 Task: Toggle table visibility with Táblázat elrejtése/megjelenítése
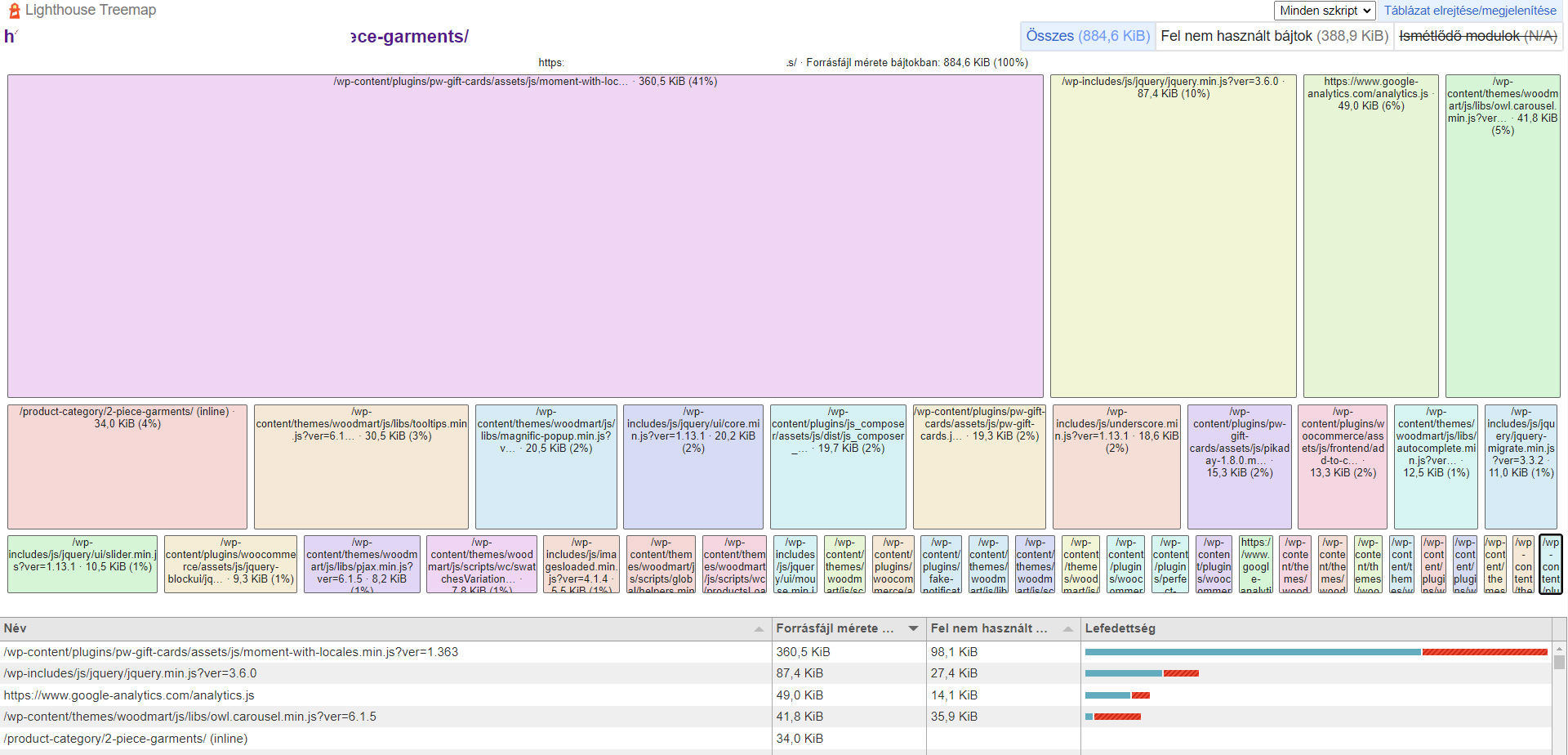(x=1470, y=11)
